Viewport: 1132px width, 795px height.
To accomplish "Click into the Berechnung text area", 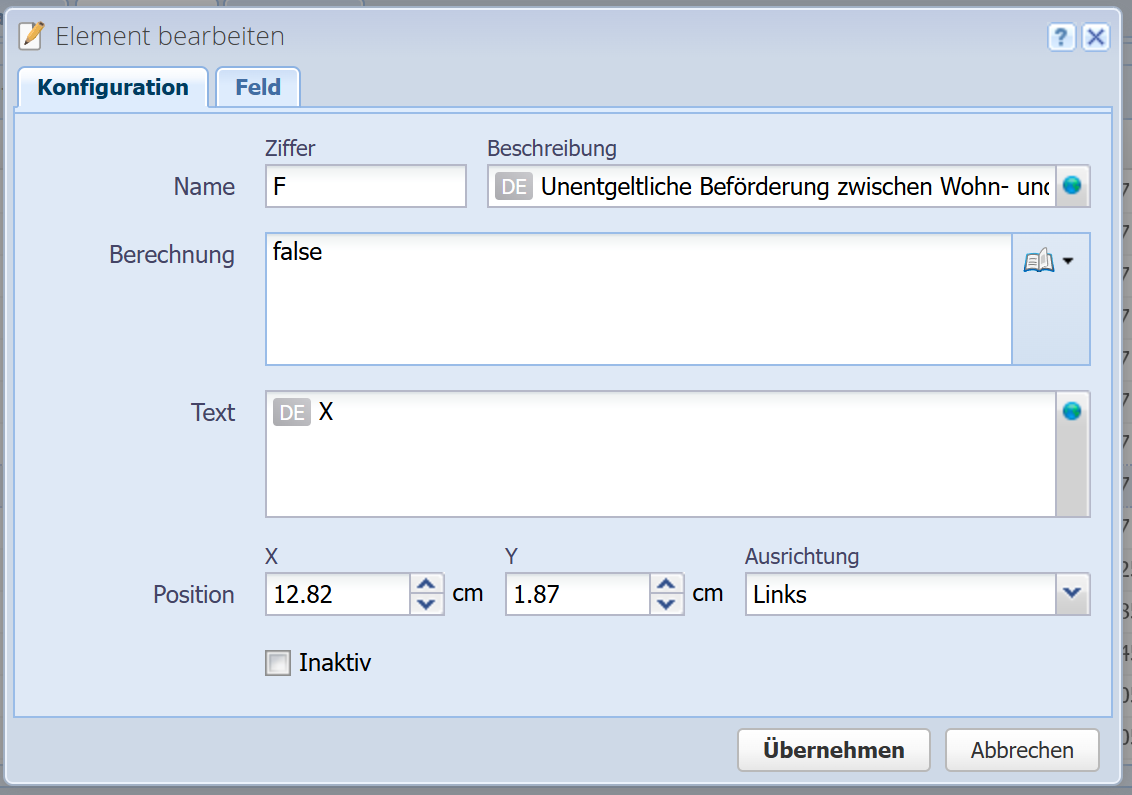I will coord(638,300).
